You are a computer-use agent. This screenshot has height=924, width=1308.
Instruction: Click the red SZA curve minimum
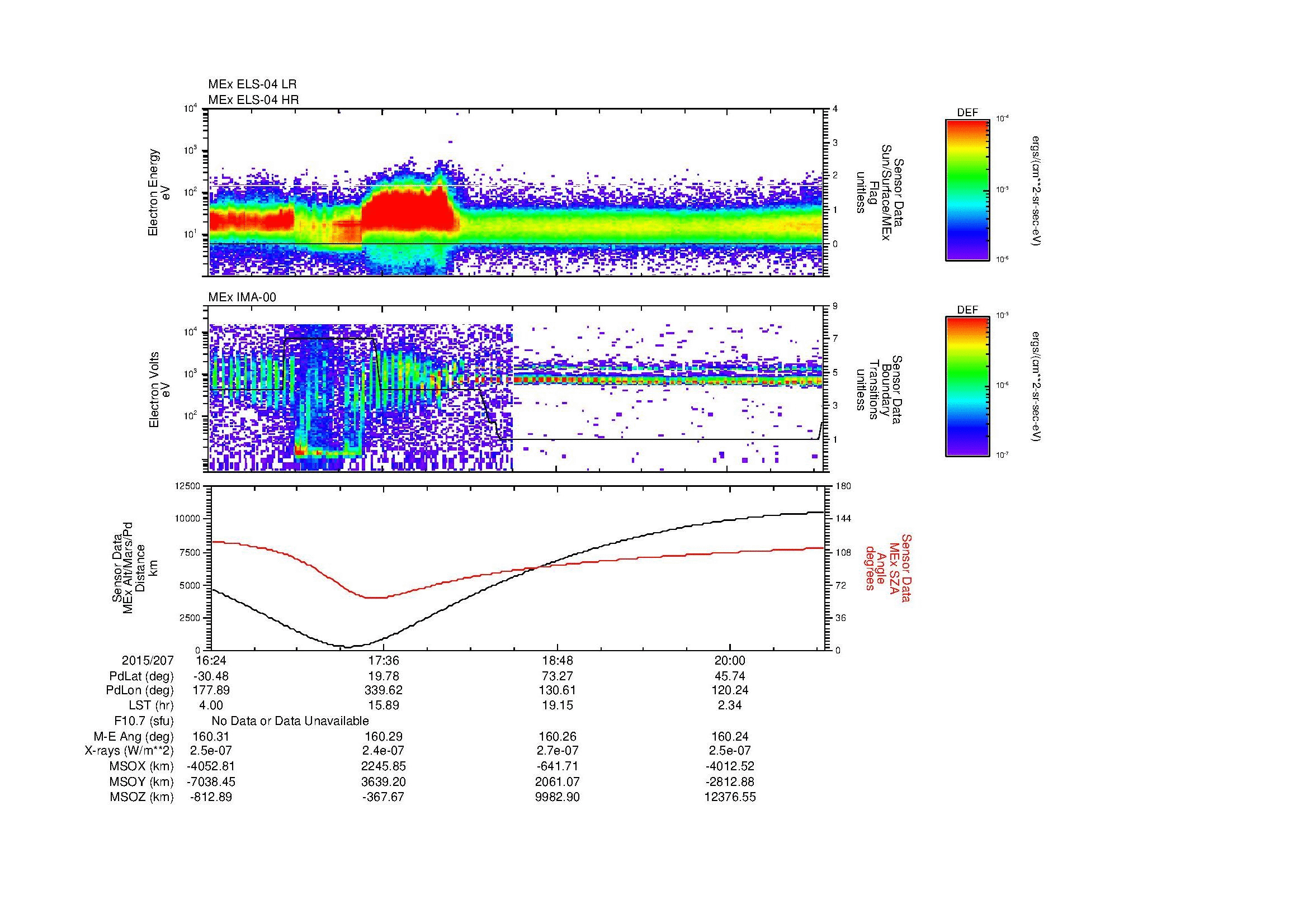click(x=375, y=597)
